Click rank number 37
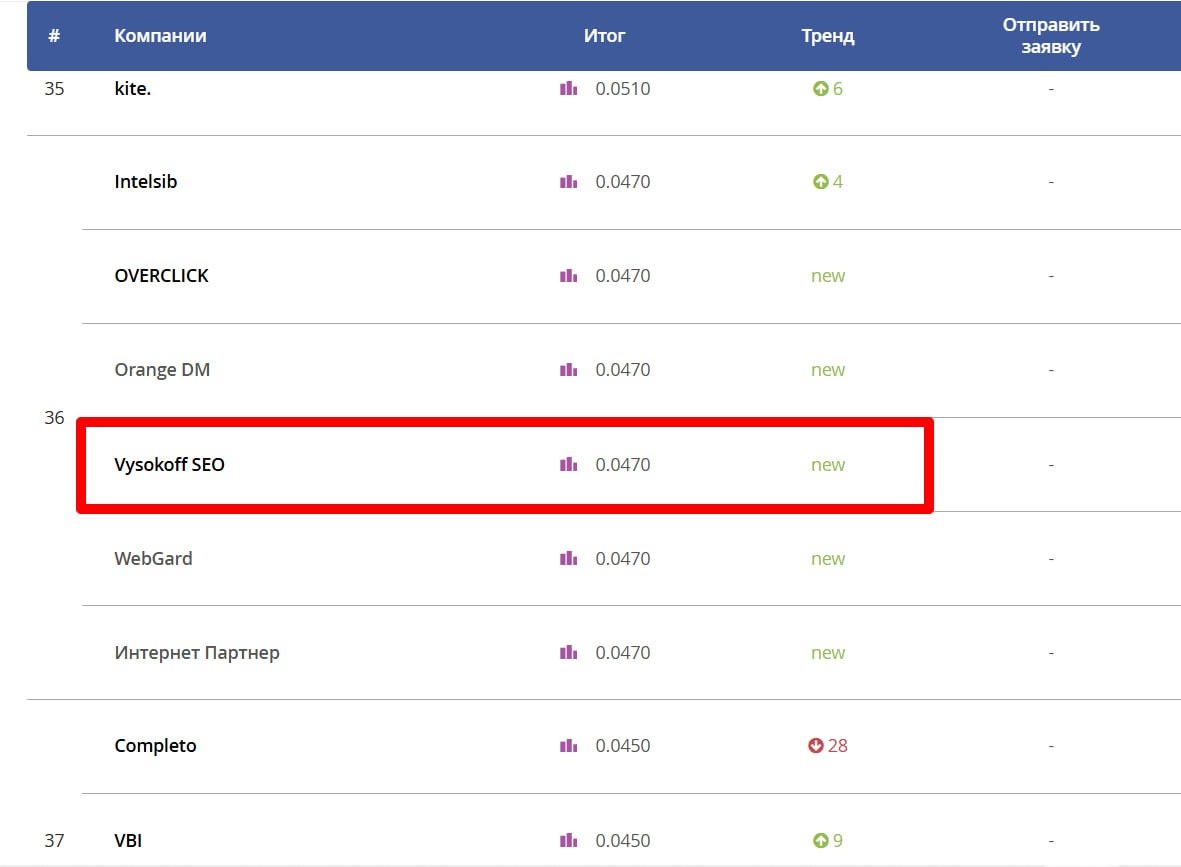 54,840
